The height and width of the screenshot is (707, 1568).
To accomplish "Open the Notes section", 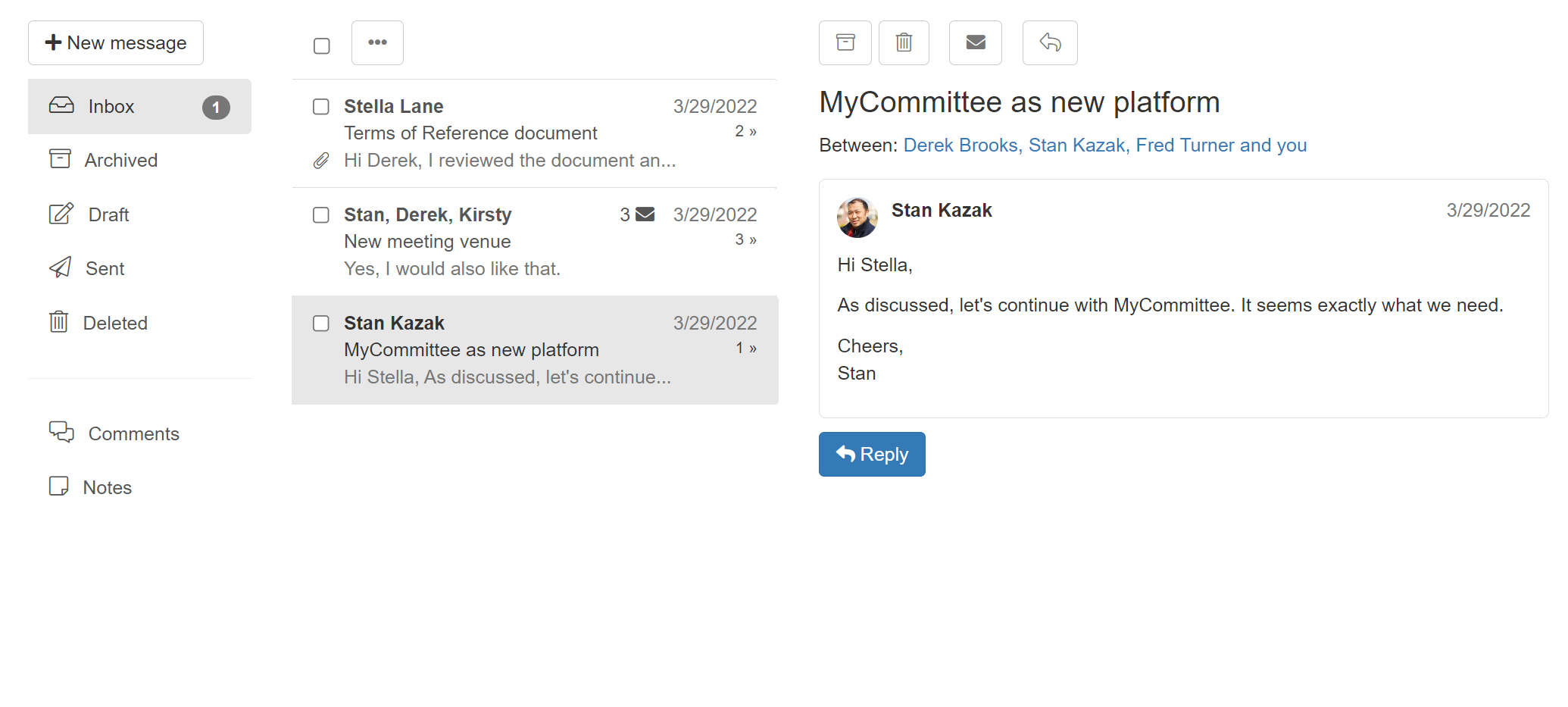I will point(139,487).
